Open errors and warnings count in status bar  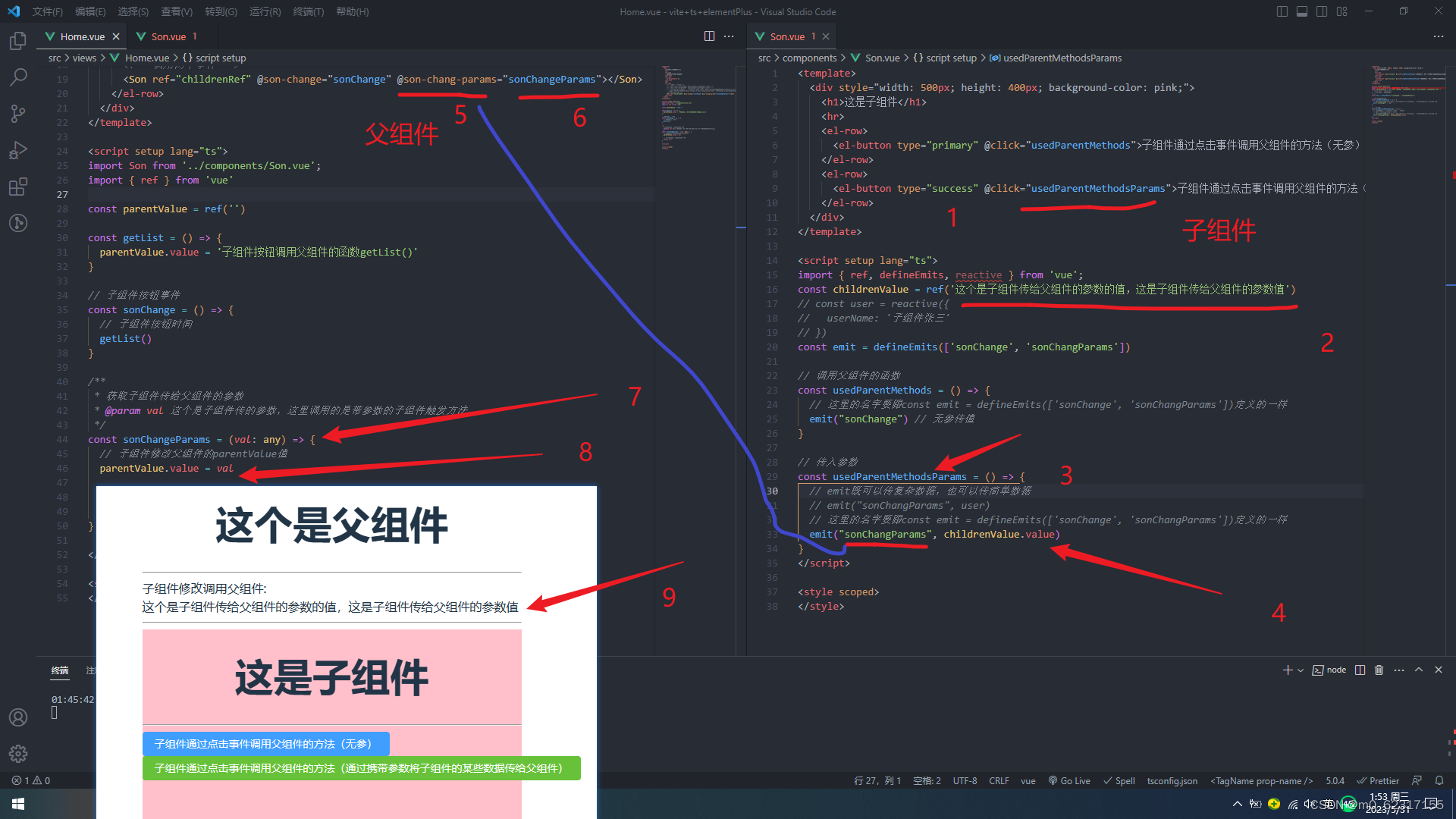pyautogui.click(x=31, y=780)
